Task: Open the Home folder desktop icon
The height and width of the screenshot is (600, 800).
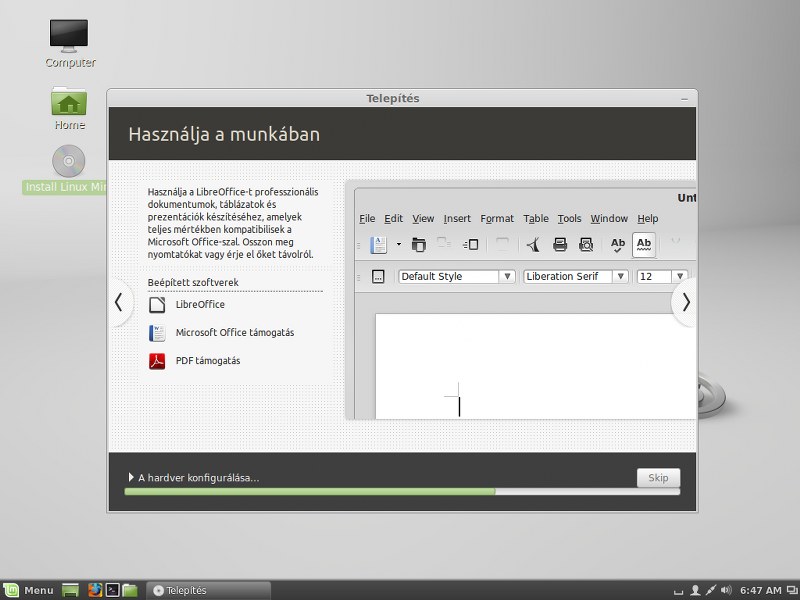Action: pos(69,108)
